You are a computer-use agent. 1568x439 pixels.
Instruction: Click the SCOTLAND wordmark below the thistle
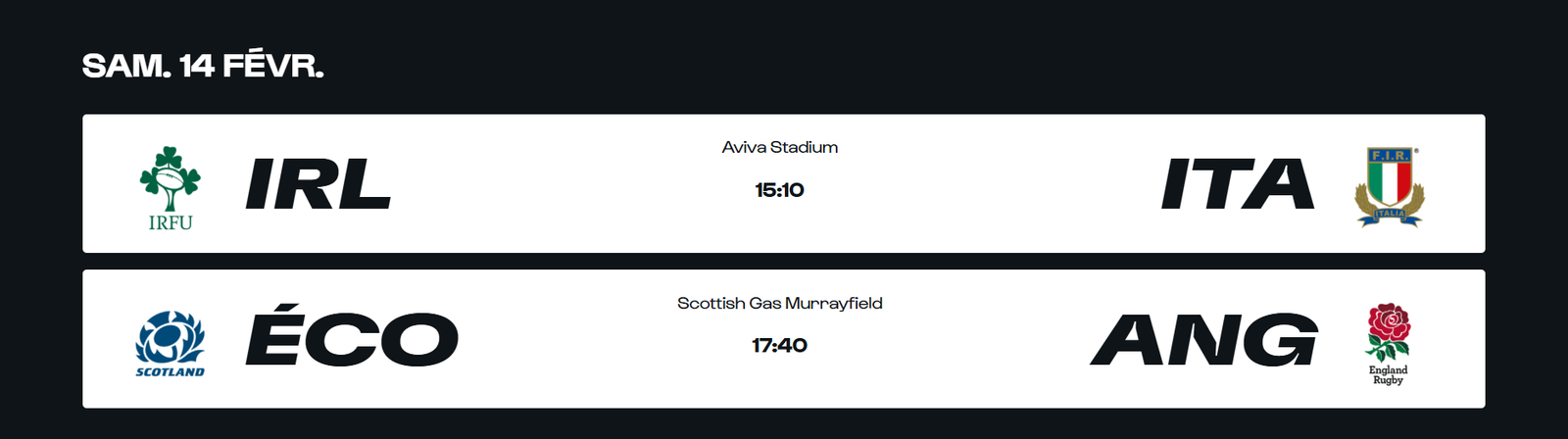point(171,372)
